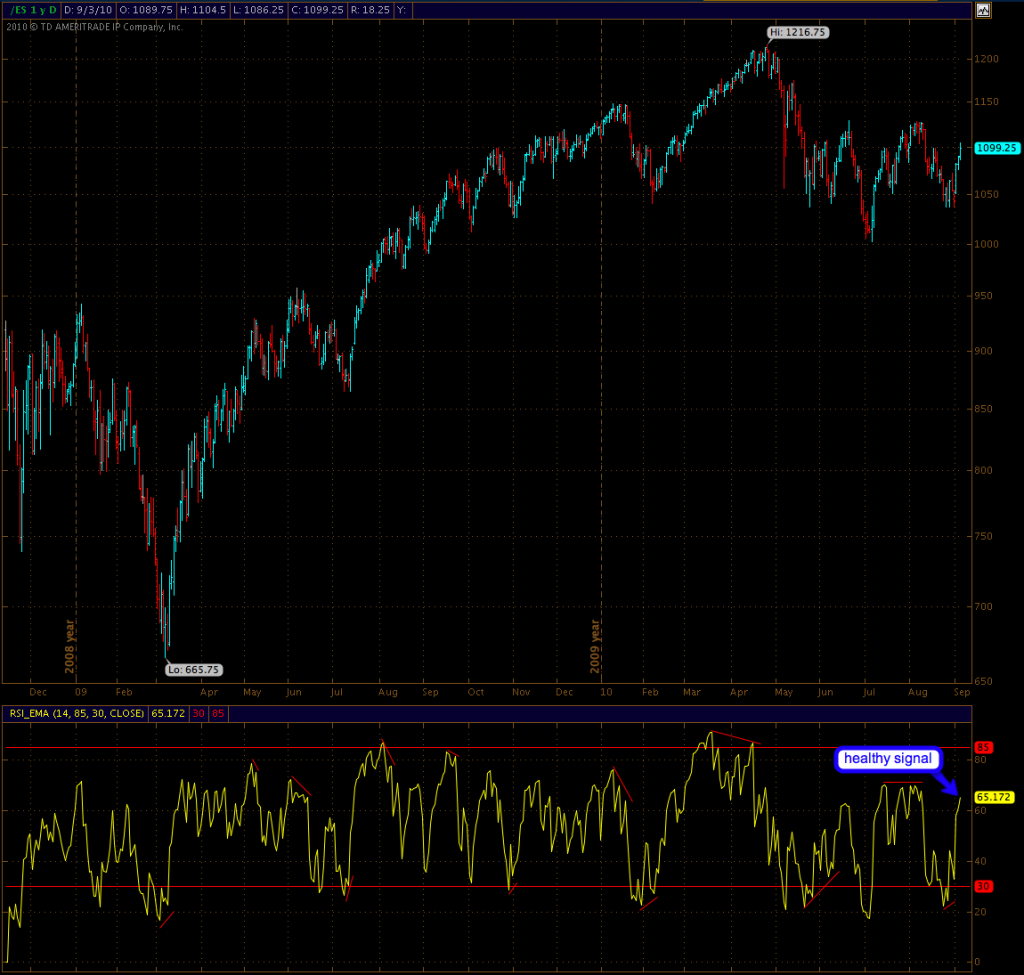Click the healthy signal annotation box
This screenshot has width=1024, height=975.
(887, 759)
